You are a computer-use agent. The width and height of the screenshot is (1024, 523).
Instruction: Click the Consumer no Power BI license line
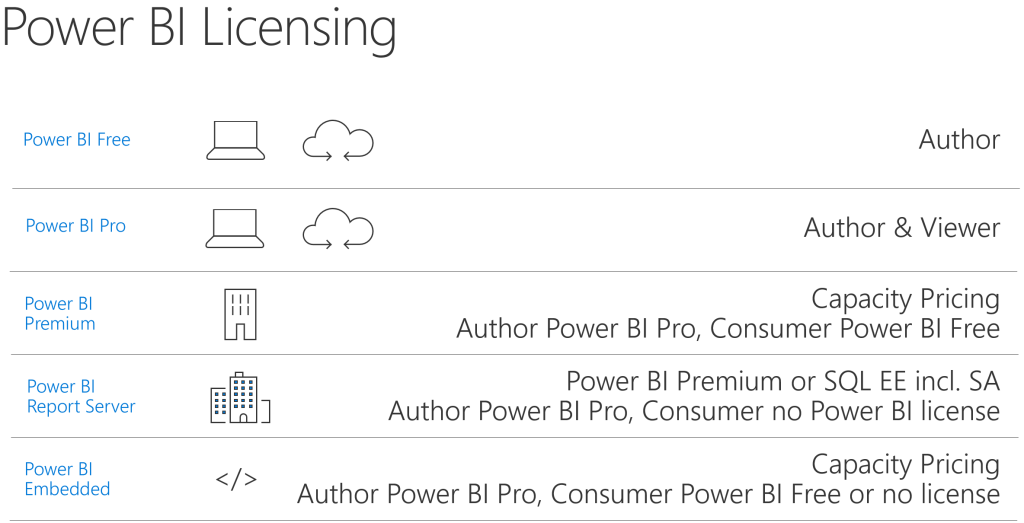tap(694, 411)
